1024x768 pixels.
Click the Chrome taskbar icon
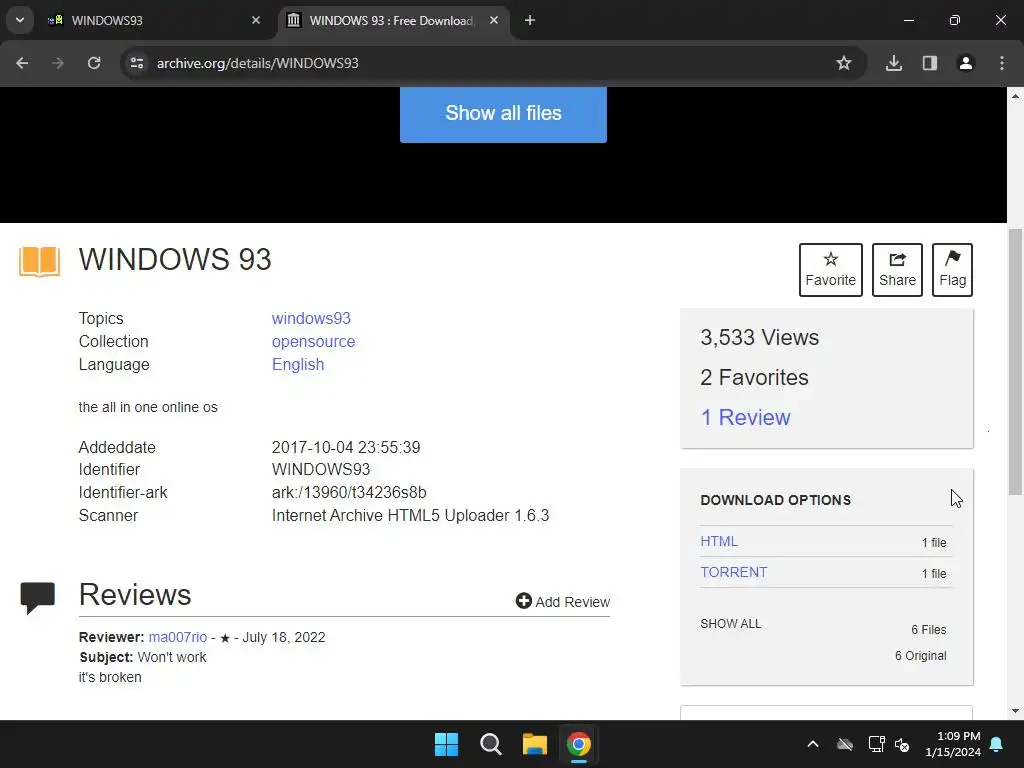pyautogui.click(x=579, y=744)
